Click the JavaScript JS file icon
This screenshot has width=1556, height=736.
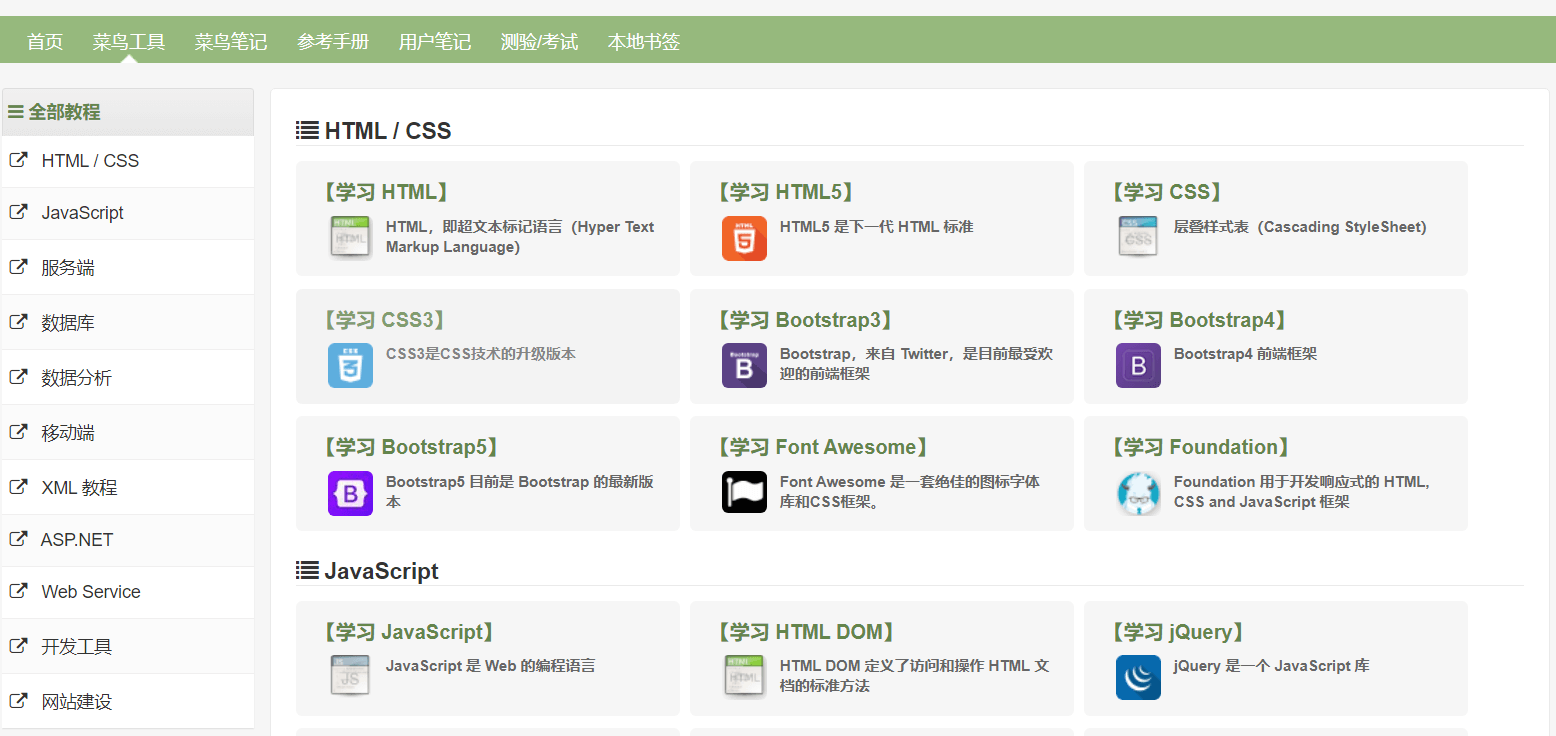350,676
